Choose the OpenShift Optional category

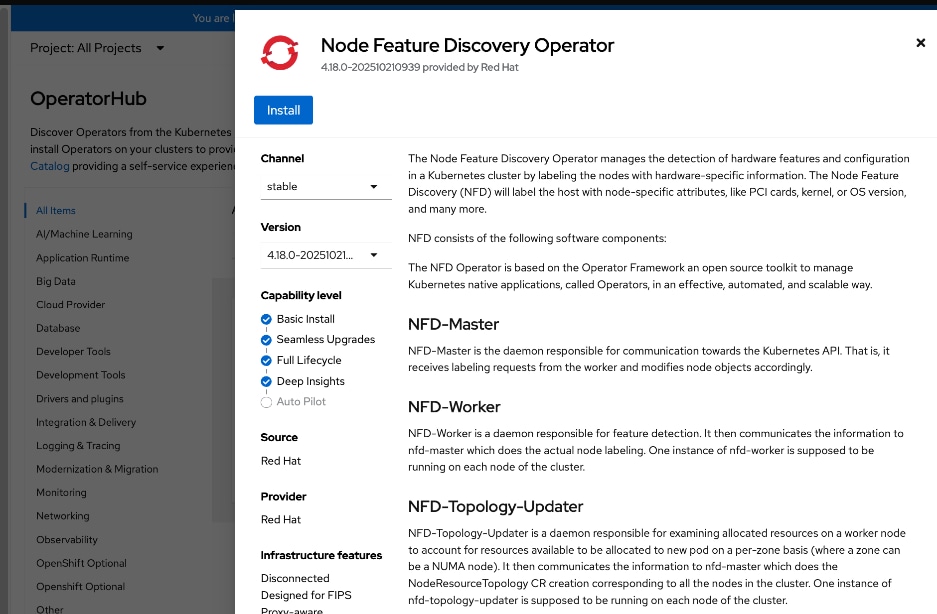(x=81, y=563)
